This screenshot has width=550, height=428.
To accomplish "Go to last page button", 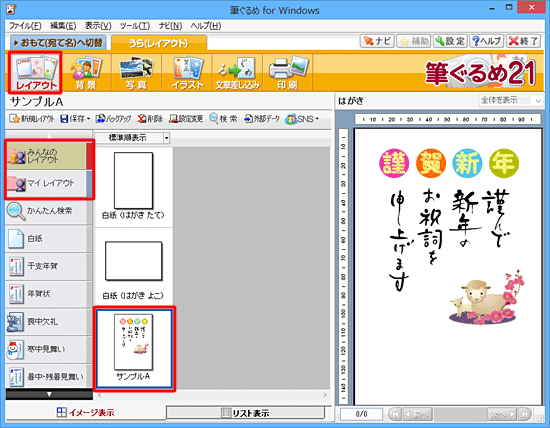I will coord(525,414).
